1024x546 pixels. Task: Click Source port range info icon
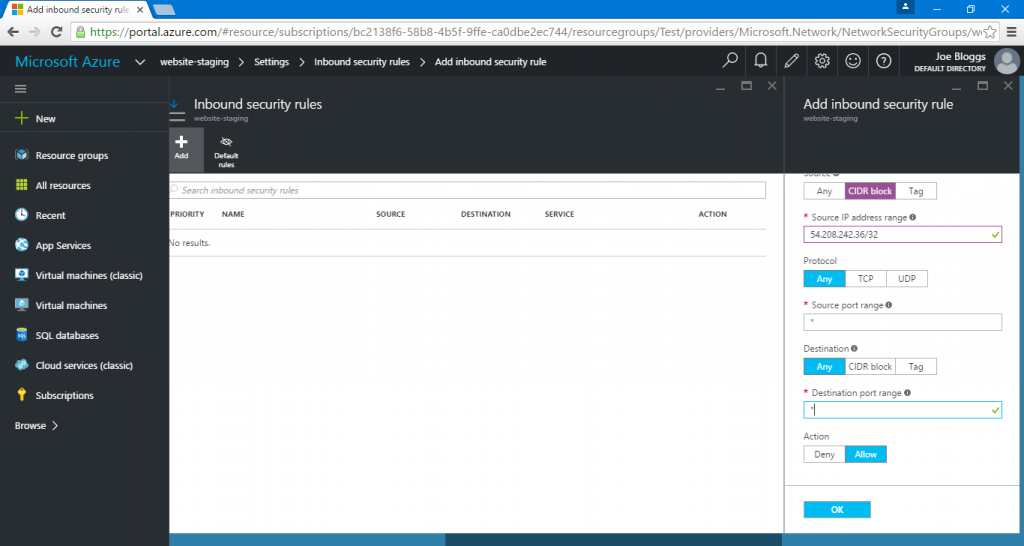point(889,305)
